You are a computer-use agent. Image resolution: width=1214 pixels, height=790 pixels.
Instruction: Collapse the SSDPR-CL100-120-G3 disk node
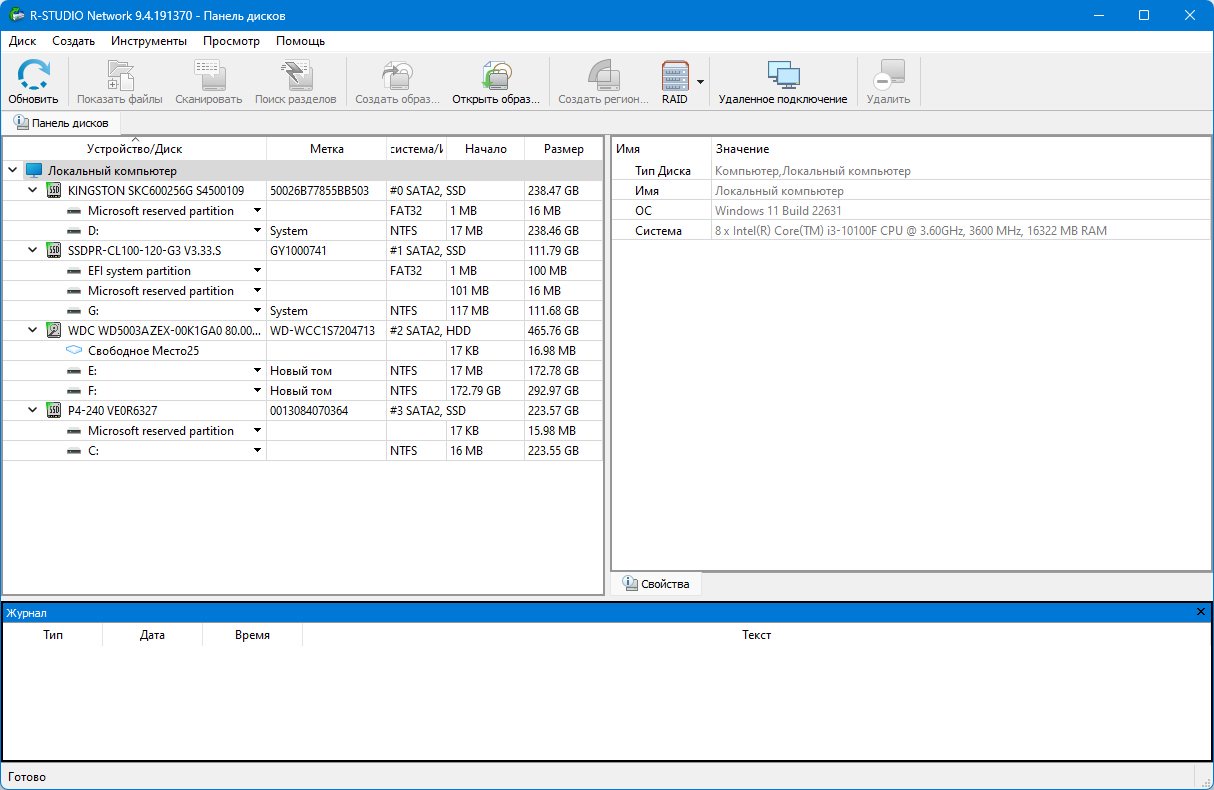point(32,250)
